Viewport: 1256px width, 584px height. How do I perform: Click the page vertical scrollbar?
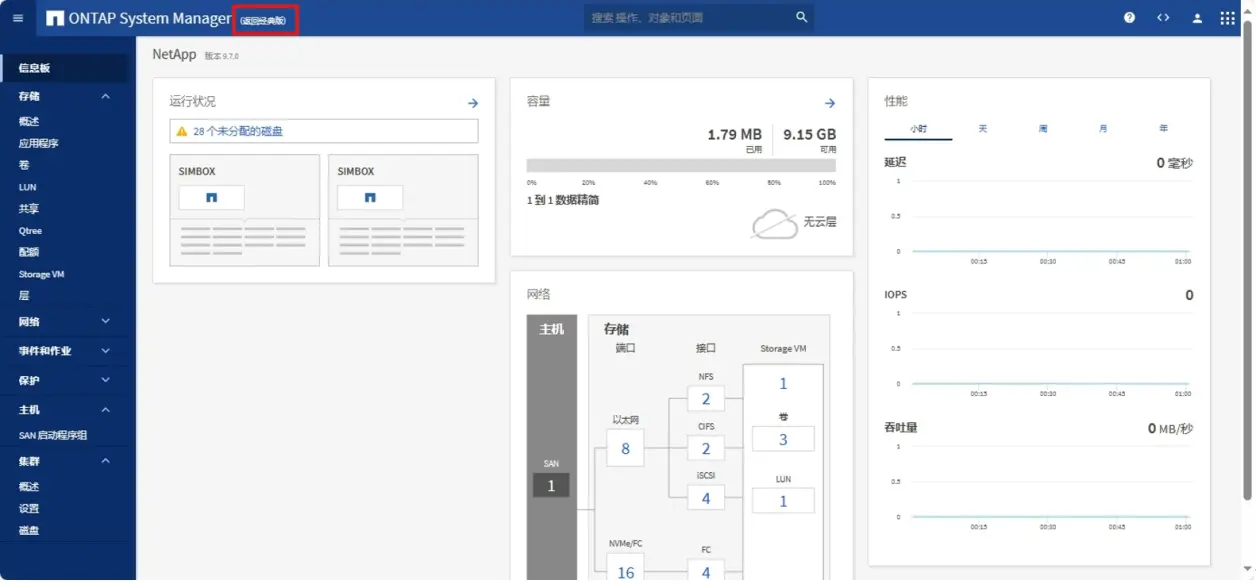pos(1247,260)
